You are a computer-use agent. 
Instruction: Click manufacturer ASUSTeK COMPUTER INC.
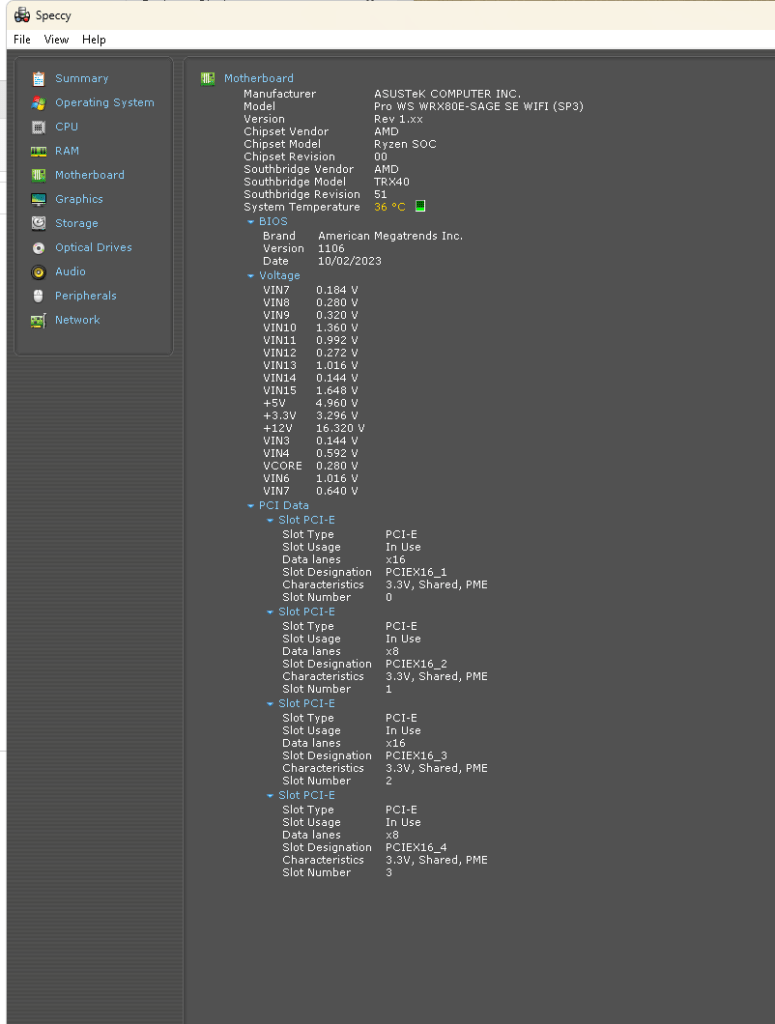tap(447, 94)
